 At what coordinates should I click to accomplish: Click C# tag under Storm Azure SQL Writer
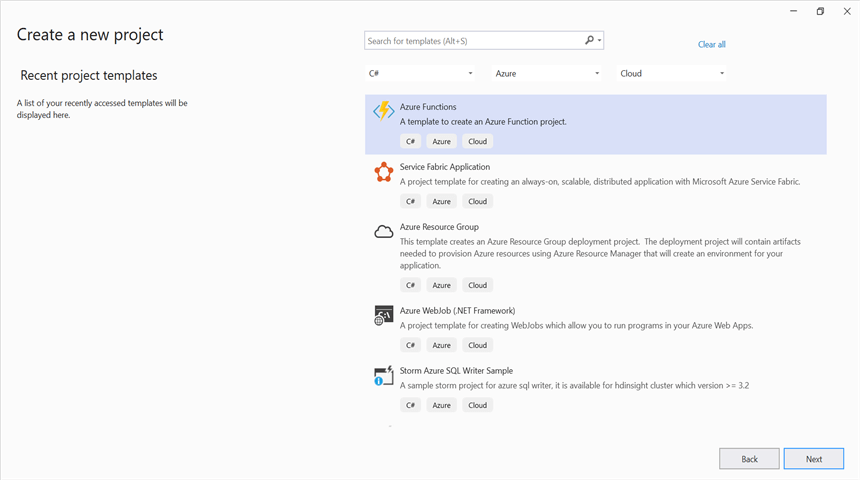pyautogui.click(x=410, y=405)
